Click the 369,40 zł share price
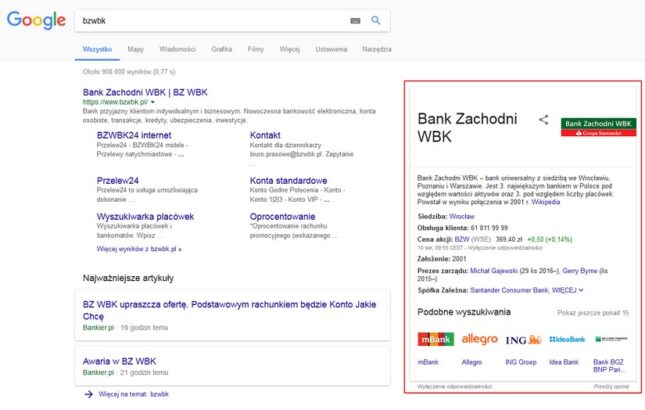The width and height of the screenshot is (645, 410). click(x=509, y=239)
